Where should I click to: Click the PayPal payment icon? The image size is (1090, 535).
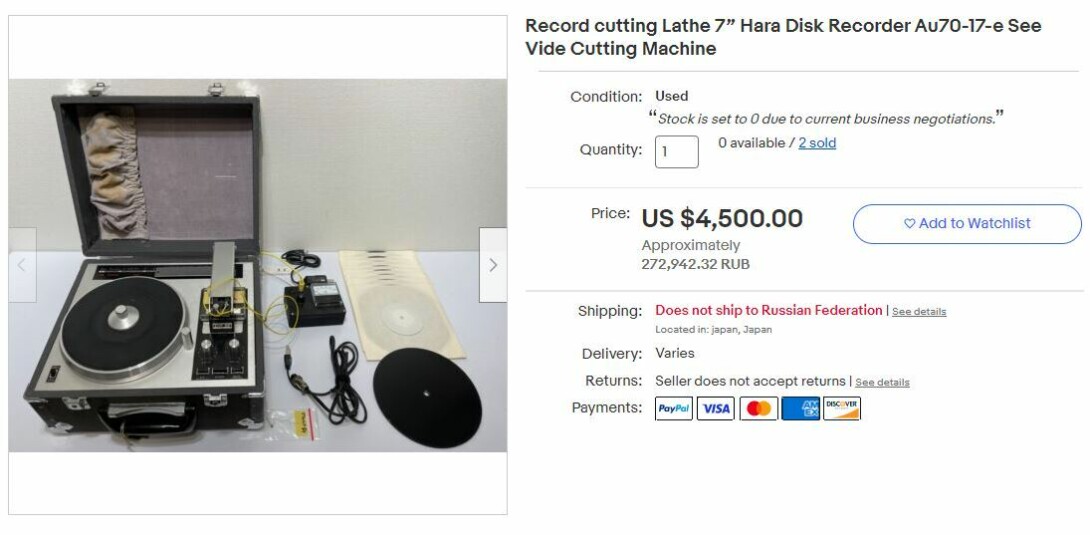click(x=674, y=409)
